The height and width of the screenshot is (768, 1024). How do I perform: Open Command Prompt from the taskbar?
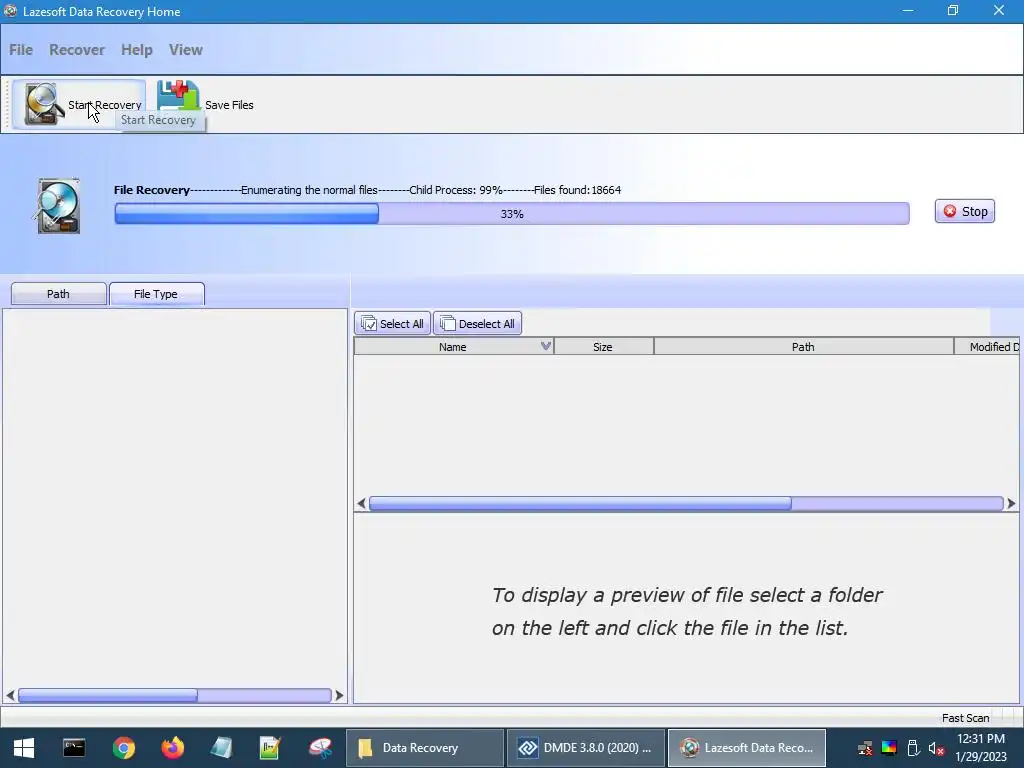click(74, 748)
